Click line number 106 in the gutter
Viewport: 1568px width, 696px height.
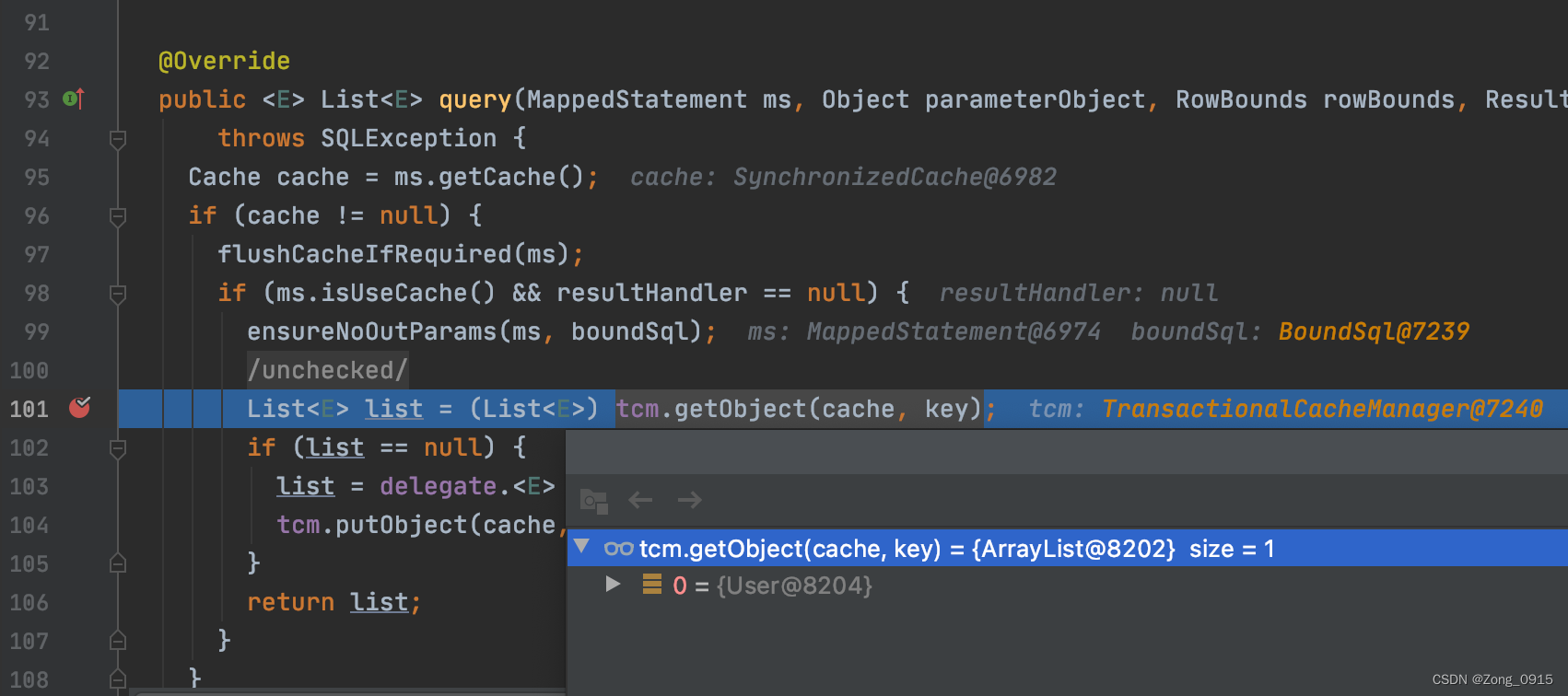point(29,602)
